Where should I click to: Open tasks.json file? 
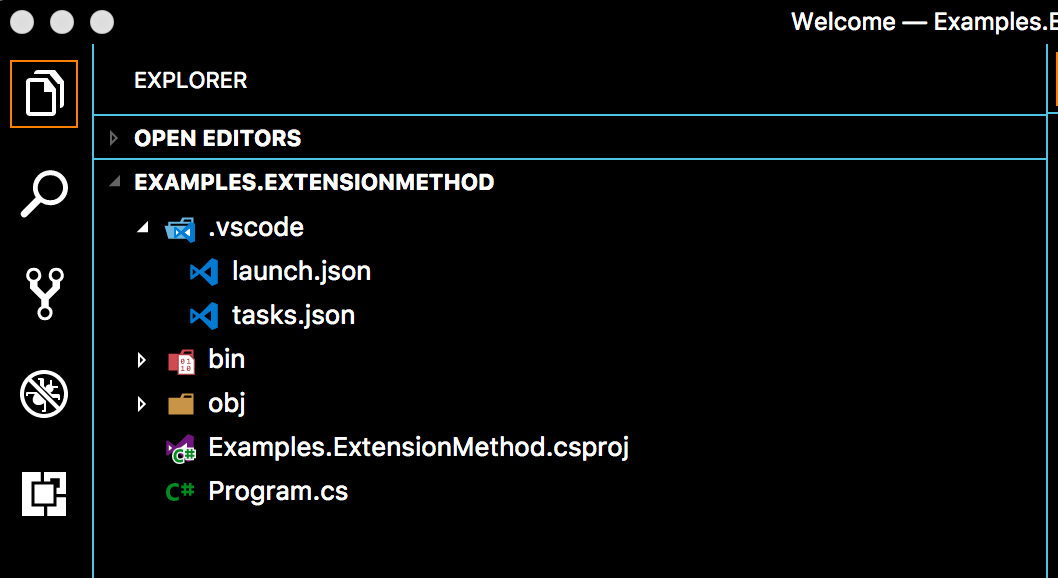point(294,316)
